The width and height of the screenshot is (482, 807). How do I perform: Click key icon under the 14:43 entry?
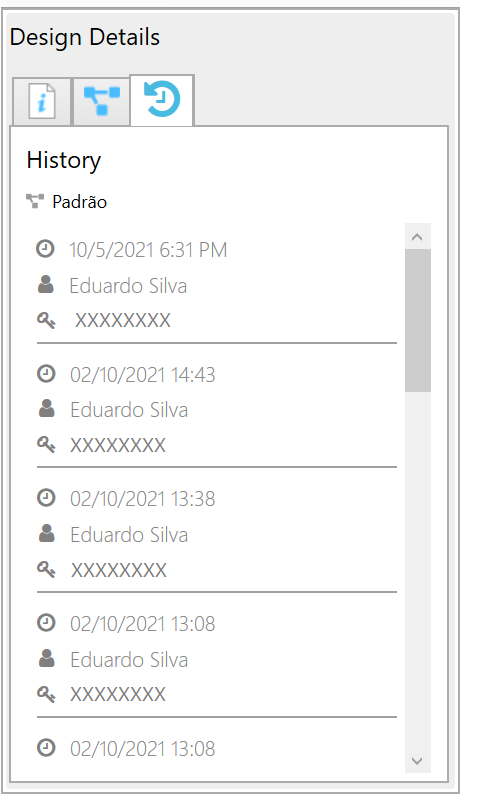pyautogui.click(x=46, y=444)
